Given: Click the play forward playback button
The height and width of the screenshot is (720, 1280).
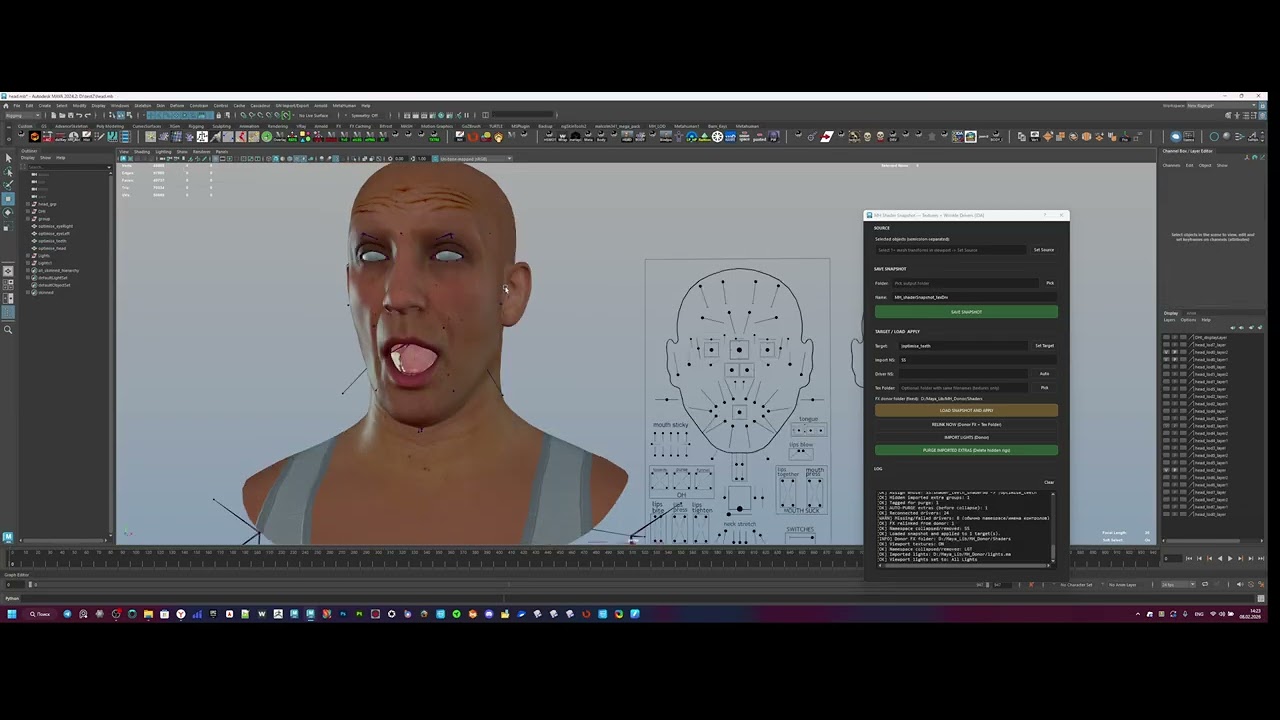Looking at the screenshot, I should point(1230,558).
